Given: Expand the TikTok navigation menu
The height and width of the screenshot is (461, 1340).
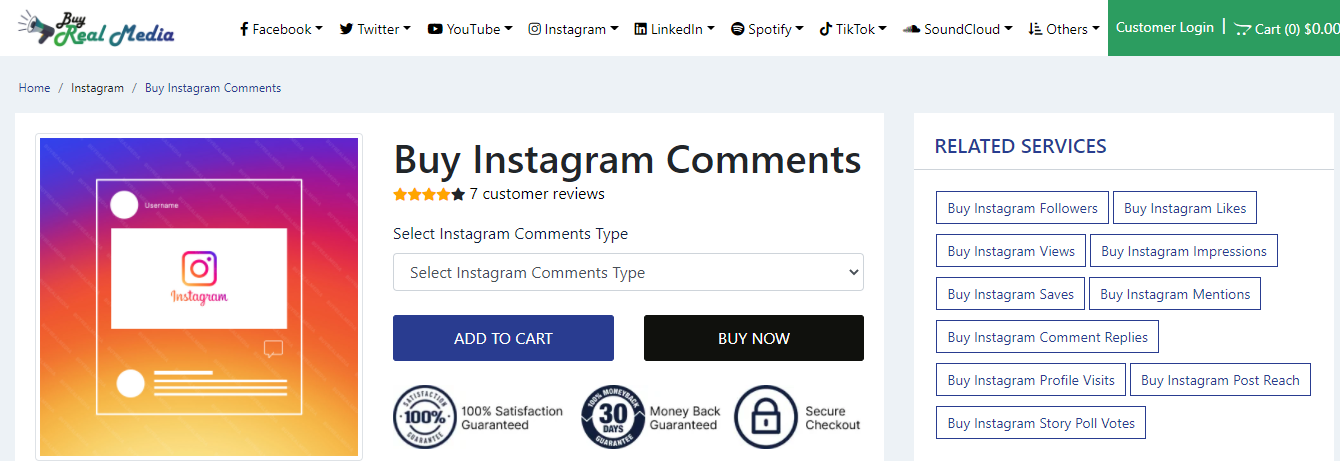Looking at the screenshot, I should pos(853,29).
